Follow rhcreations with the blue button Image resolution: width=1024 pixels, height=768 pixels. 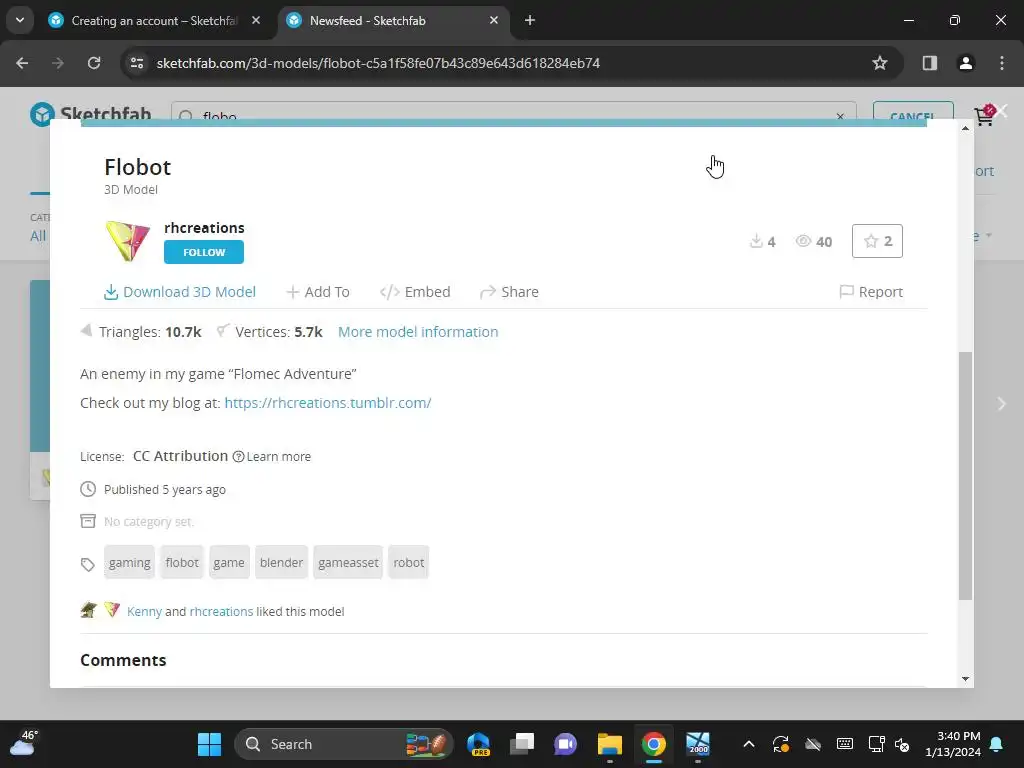coord(204,252)
